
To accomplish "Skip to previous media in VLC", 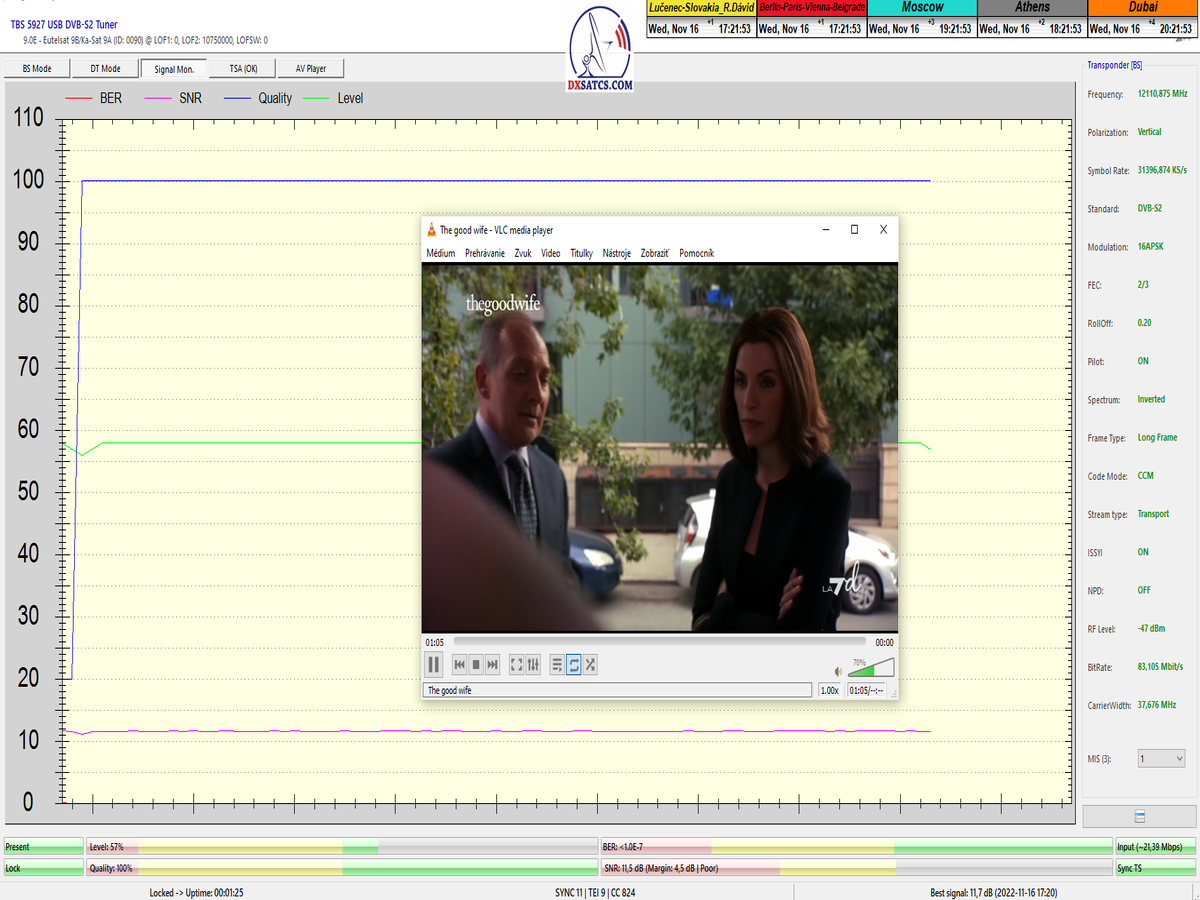I will pos(460,664).
